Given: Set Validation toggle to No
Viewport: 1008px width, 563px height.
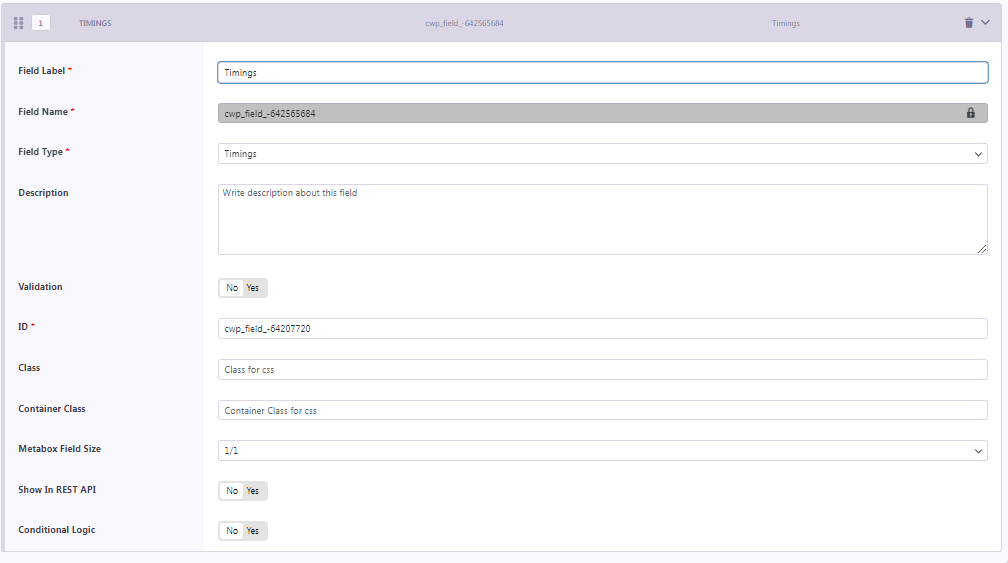Looking at the screenshot, I should [x=232, y=288].
